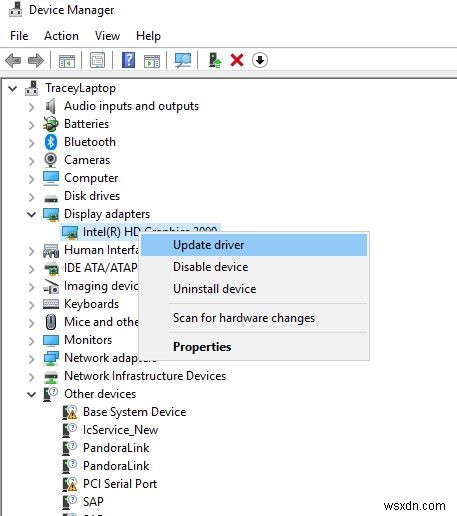Click the Cameras webcam icon
The width and height of the screenshot is (457, 516).
(51, 160)
